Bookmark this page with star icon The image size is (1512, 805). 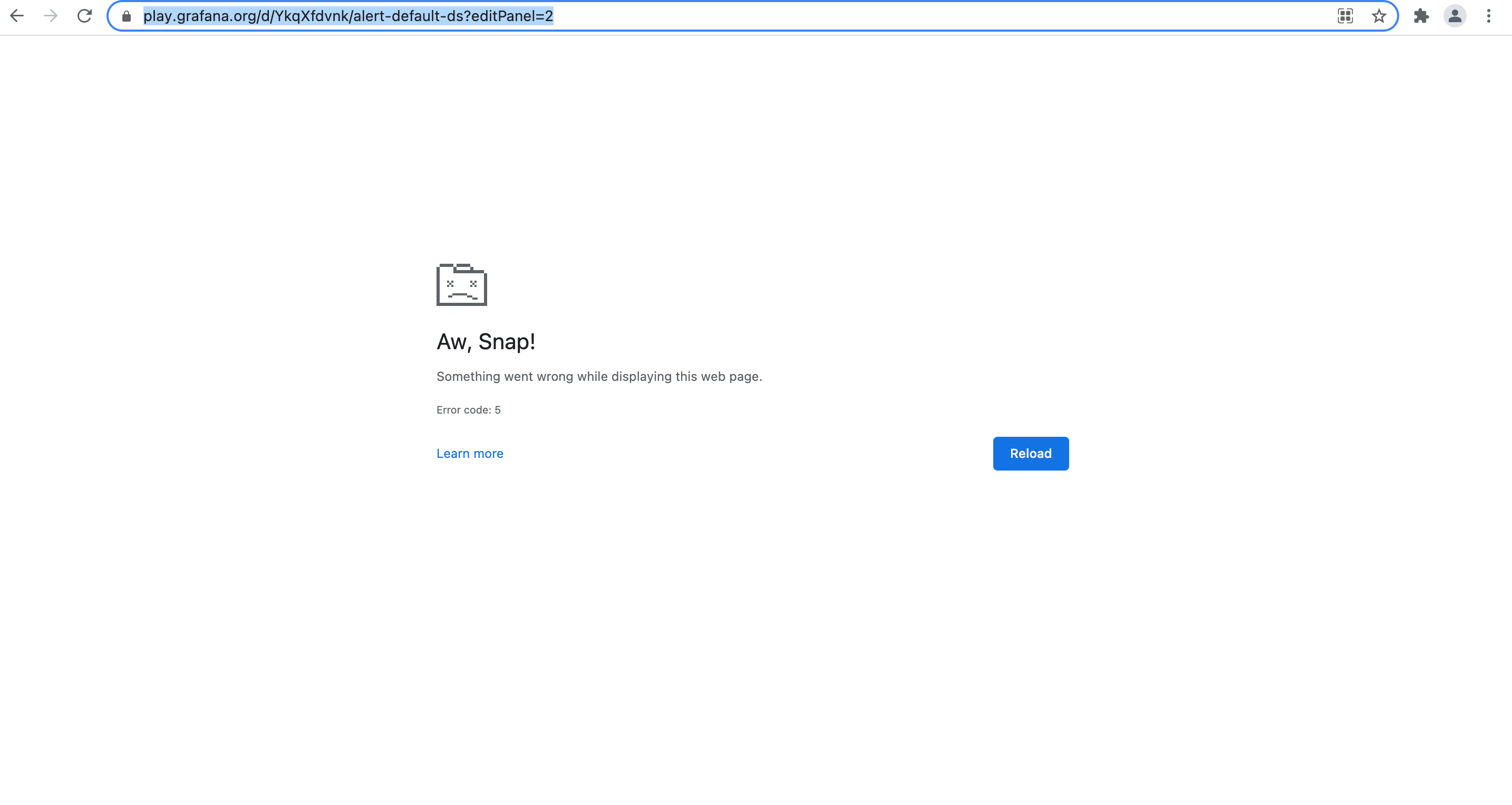pos(1379,16)
